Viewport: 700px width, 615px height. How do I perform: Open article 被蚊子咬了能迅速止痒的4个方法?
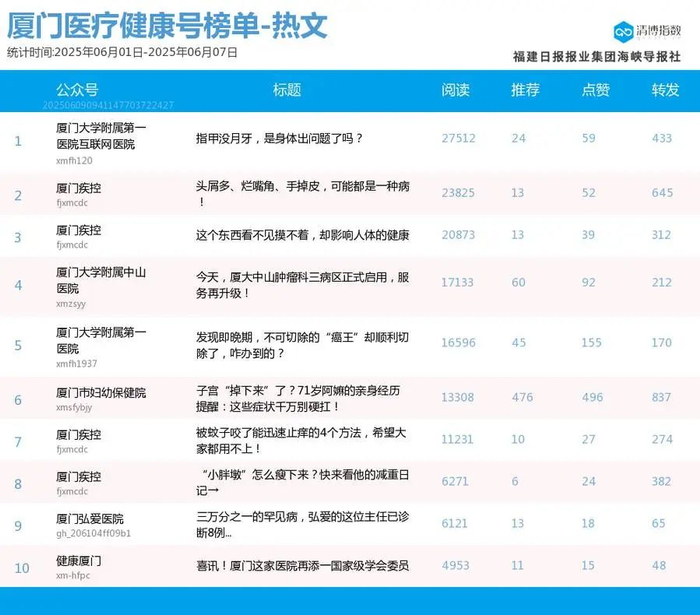tap(301, 440)
